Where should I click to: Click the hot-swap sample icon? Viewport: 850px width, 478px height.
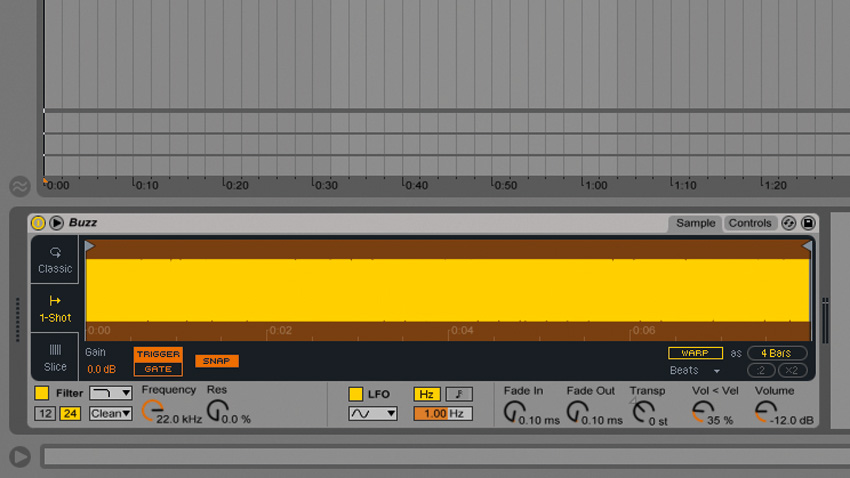[789, 223]
